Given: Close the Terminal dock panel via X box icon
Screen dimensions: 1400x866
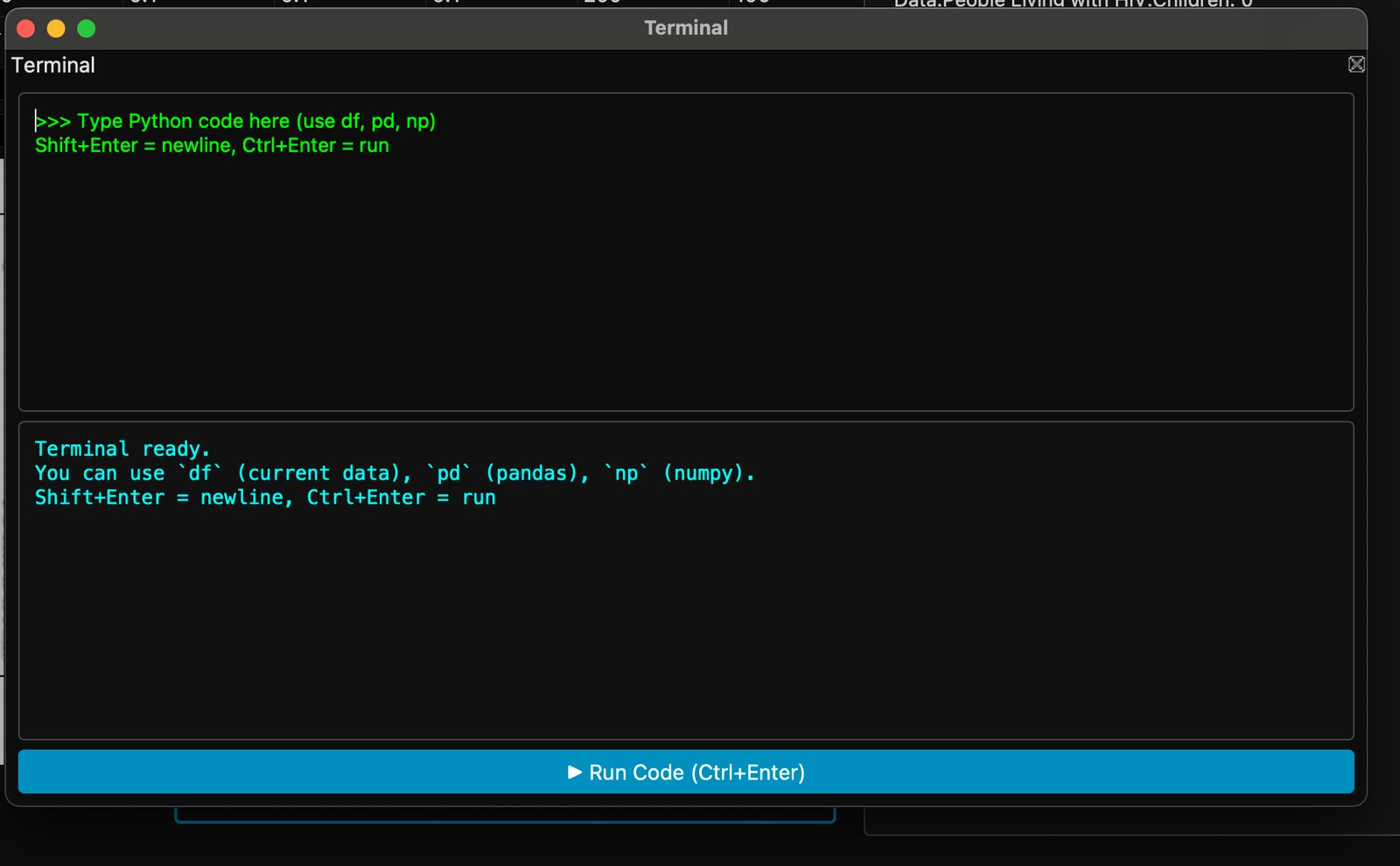Looking at the screenshot, I should [x=1356, y=65].
